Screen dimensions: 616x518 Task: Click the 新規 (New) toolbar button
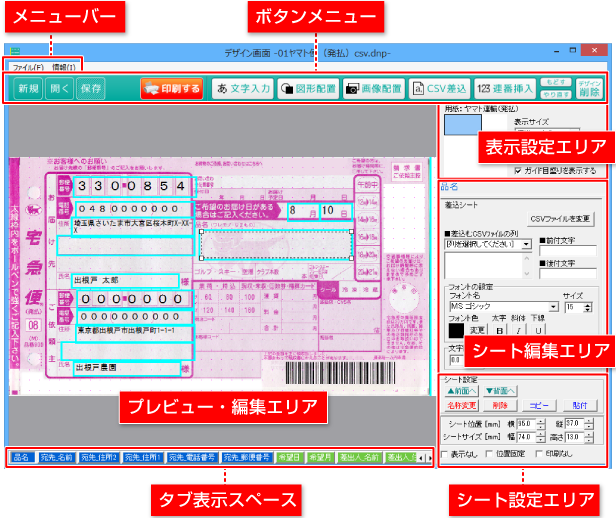[x=28, y=89]
